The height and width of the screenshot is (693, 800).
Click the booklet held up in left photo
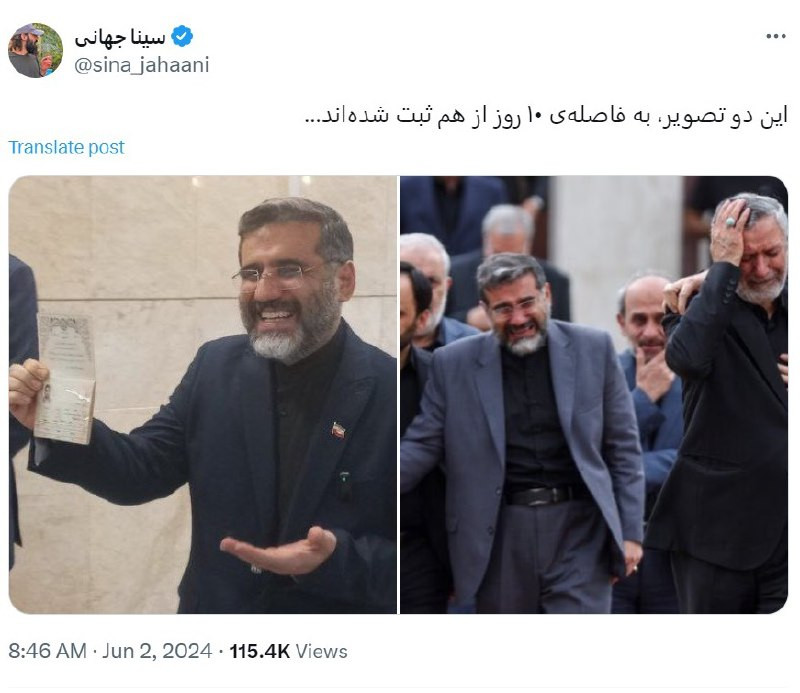tap(65, 378)
